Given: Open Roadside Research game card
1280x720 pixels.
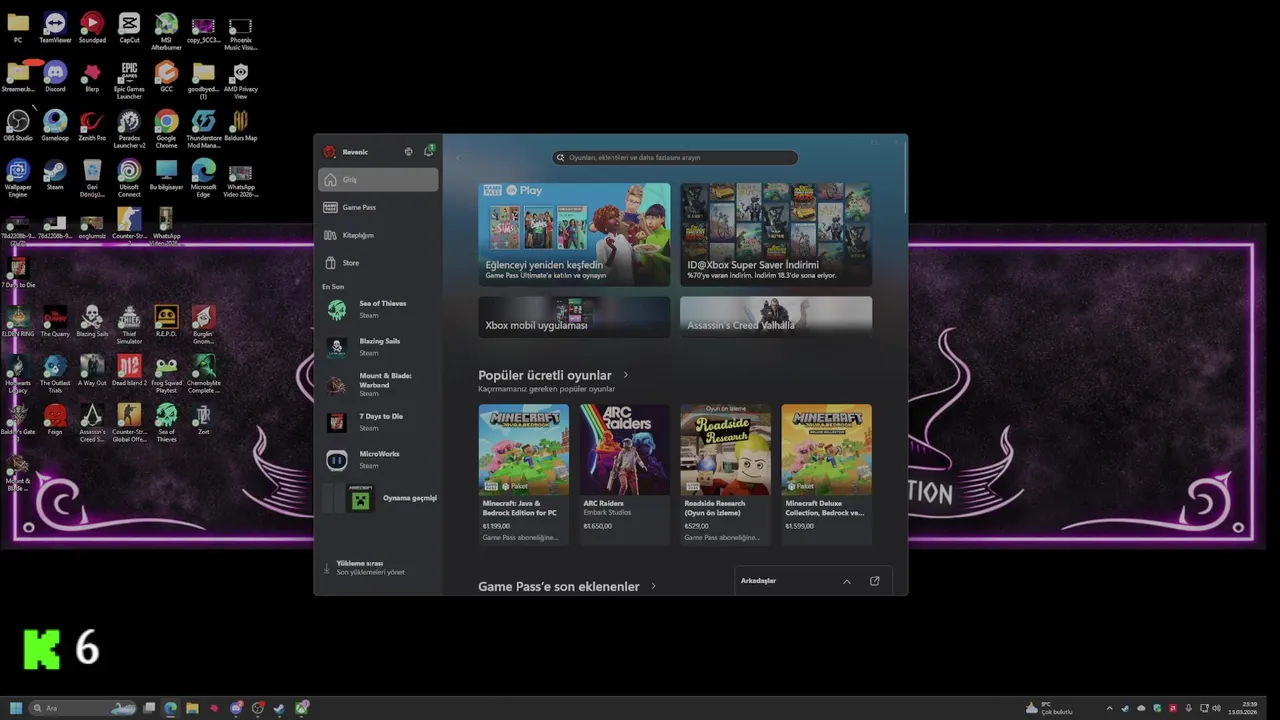Looking at the screenshot, I should [x=726, y=475].
